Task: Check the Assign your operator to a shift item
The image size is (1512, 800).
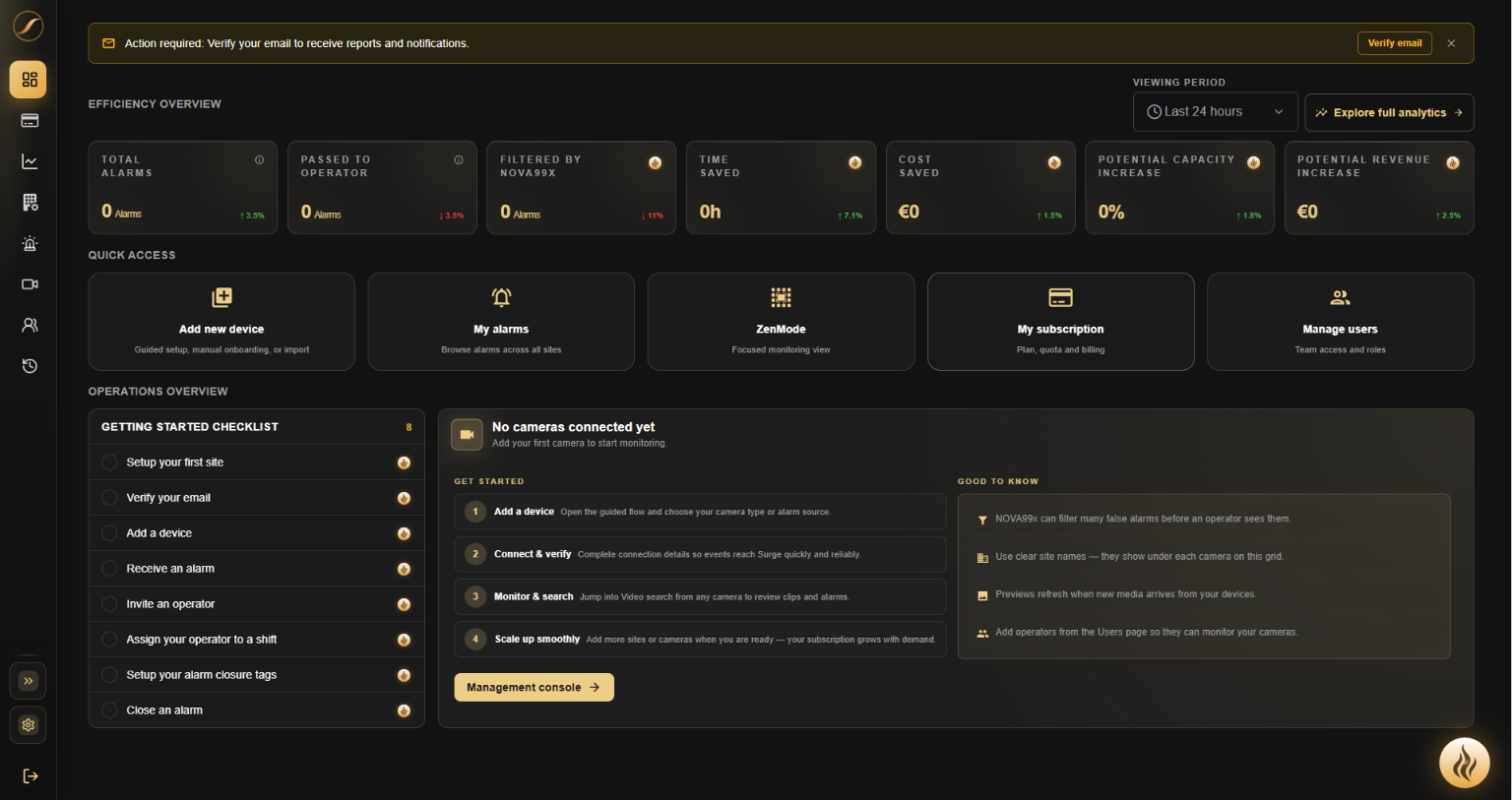Action: [x=109, y=640]
